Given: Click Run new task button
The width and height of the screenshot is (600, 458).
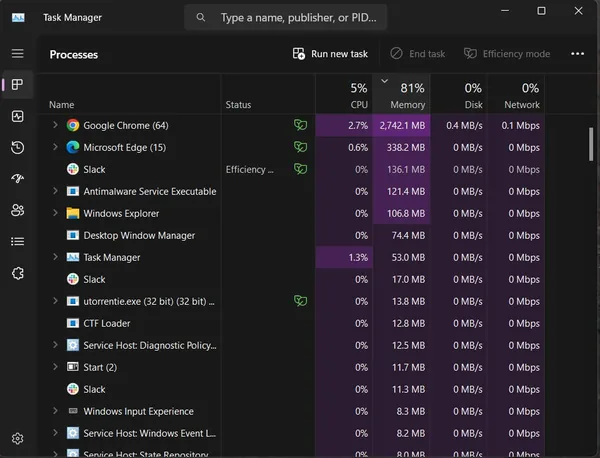Looking at the screenshot, I should click(x=330, y=54).
